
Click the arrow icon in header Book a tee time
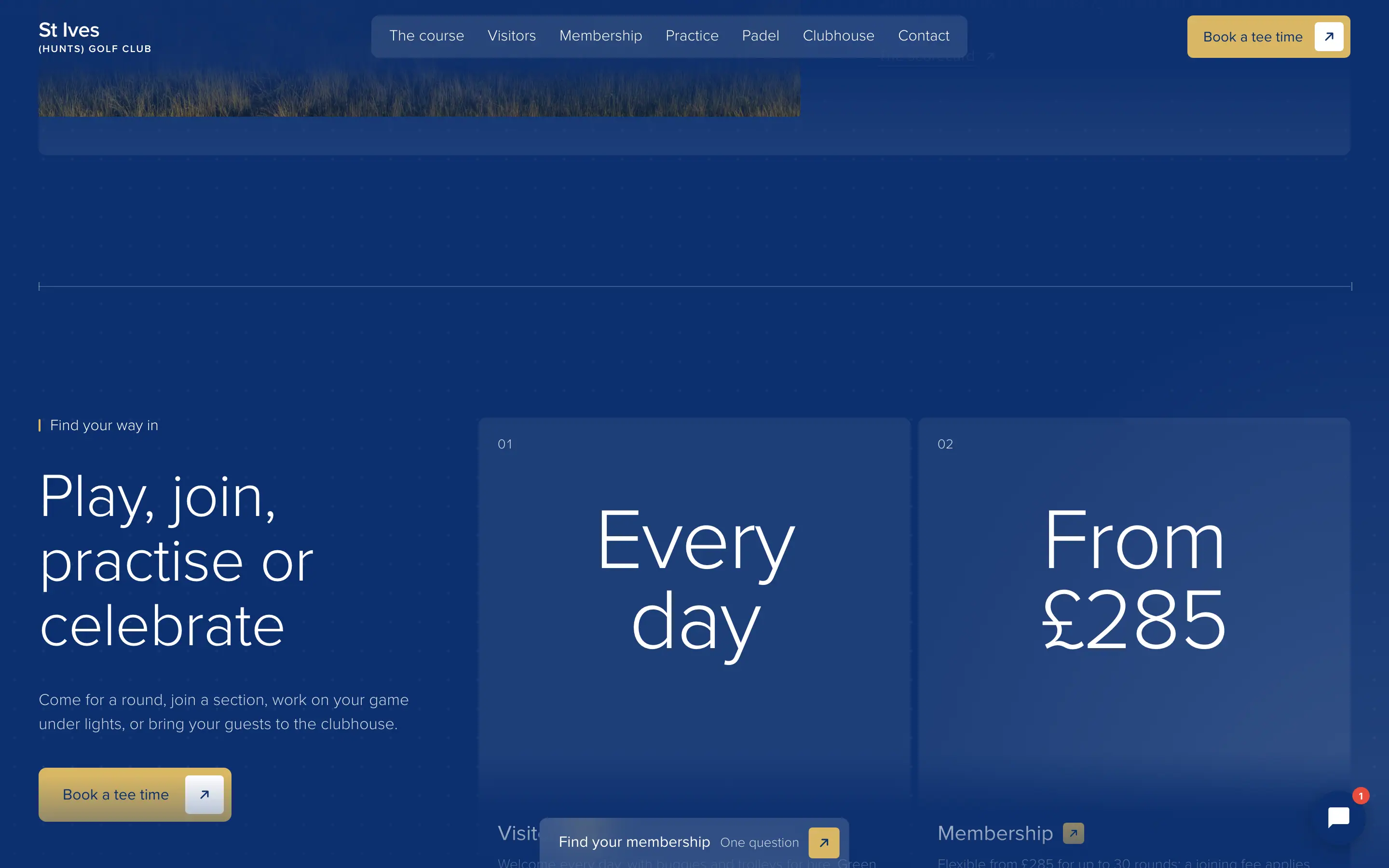point(1329,37)
